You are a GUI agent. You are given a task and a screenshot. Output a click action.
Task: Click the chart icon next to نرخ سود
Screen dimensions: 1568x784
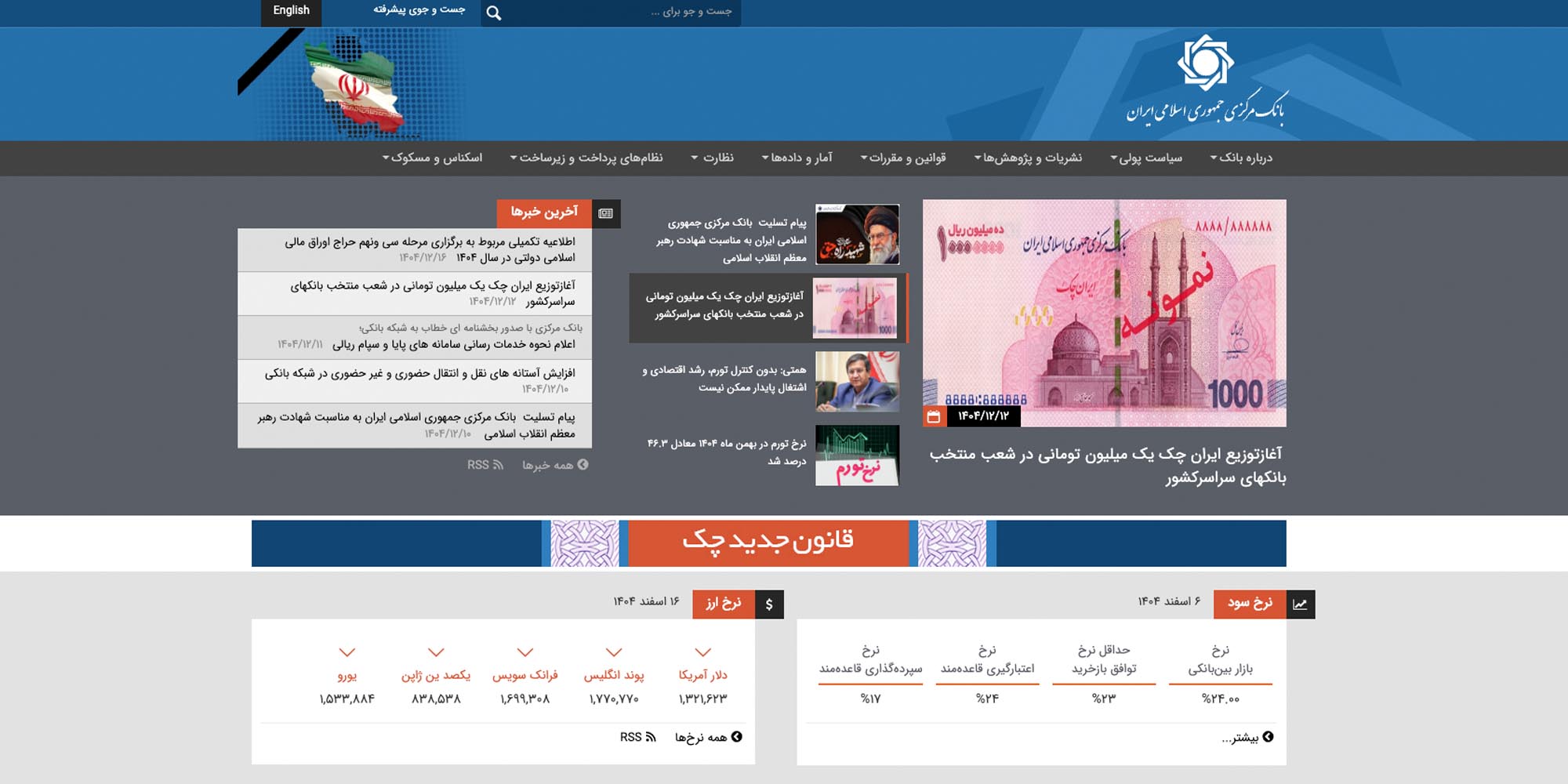coord(1301,604)
